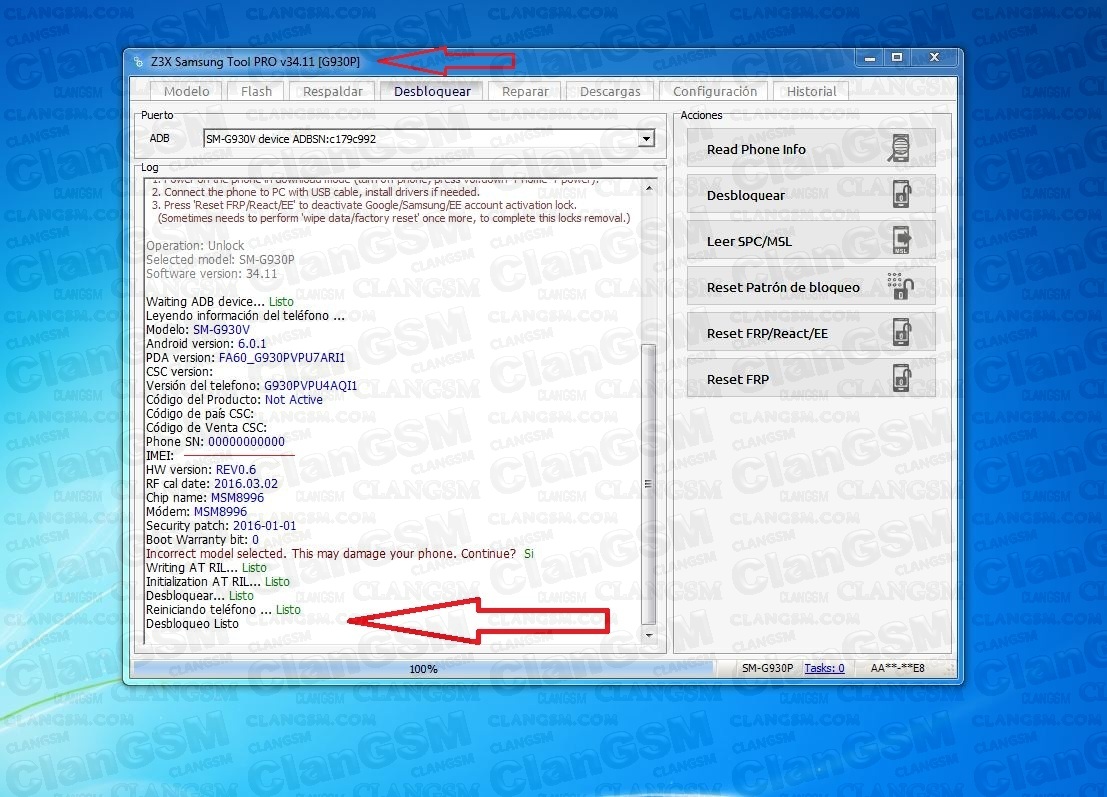Maximize the Z3X Samsung Tool window
Screen dimensions: 1107x797
(897, 58)
